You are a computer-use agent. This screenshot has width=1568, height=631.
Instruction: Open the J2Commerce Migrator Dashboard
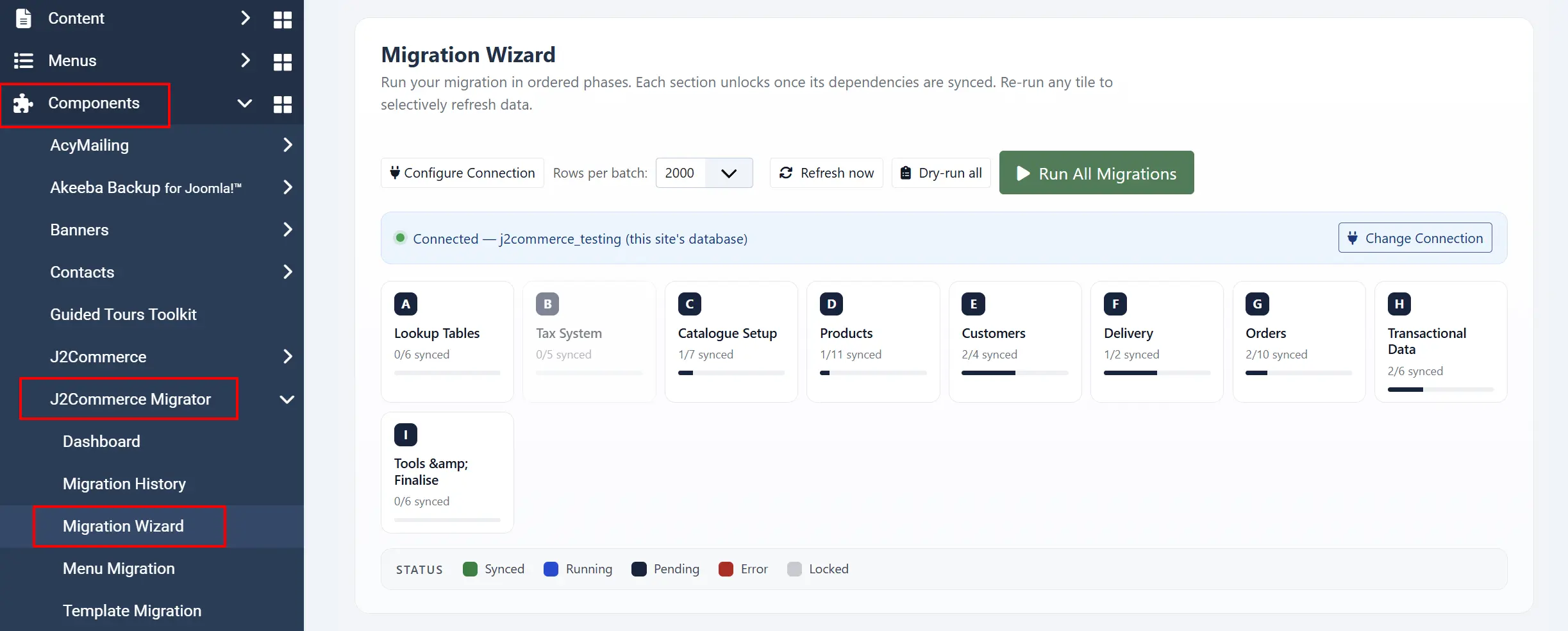[101, 441]
